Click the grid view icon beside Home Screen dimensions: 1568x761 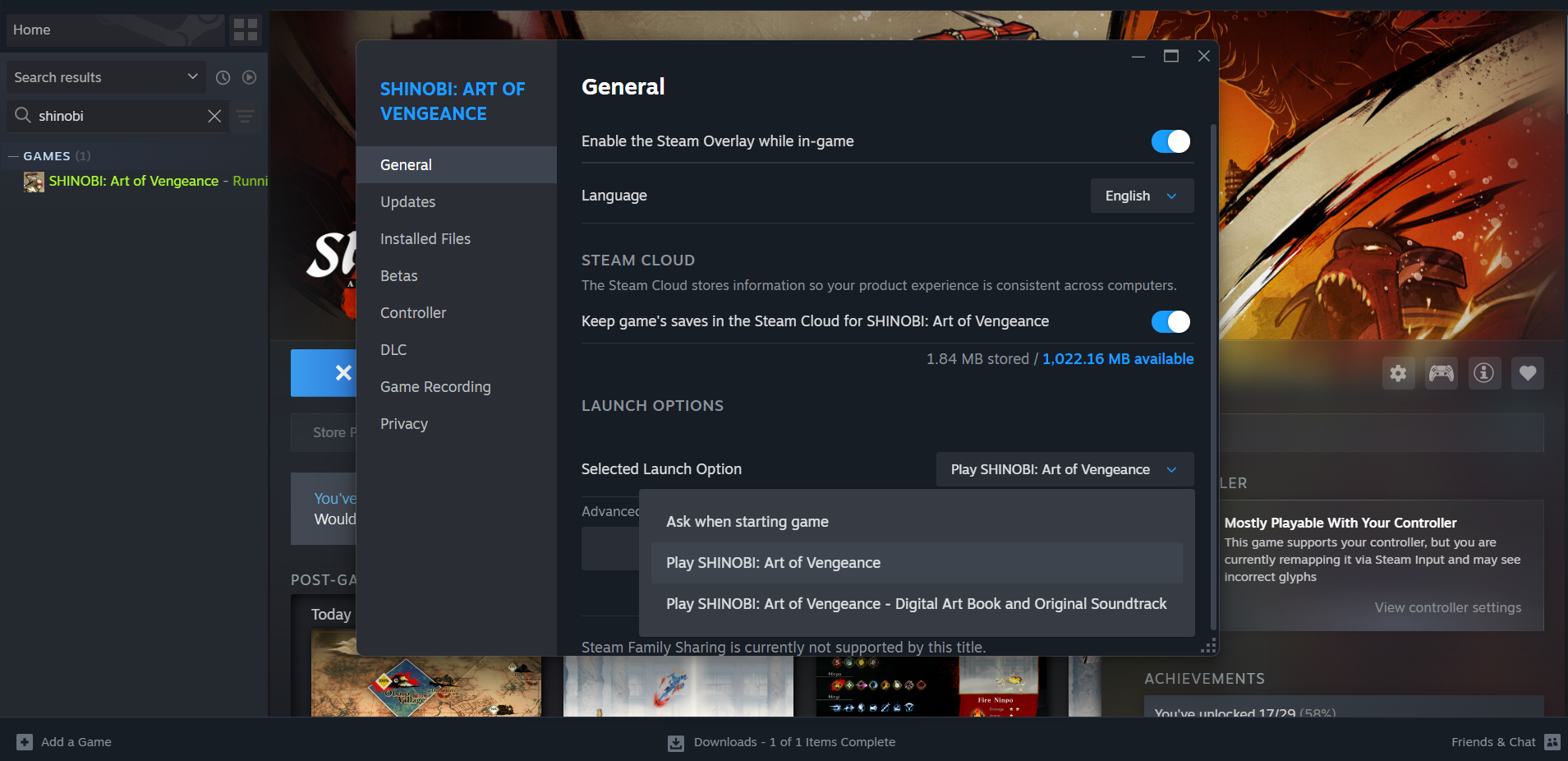point(245,30)
